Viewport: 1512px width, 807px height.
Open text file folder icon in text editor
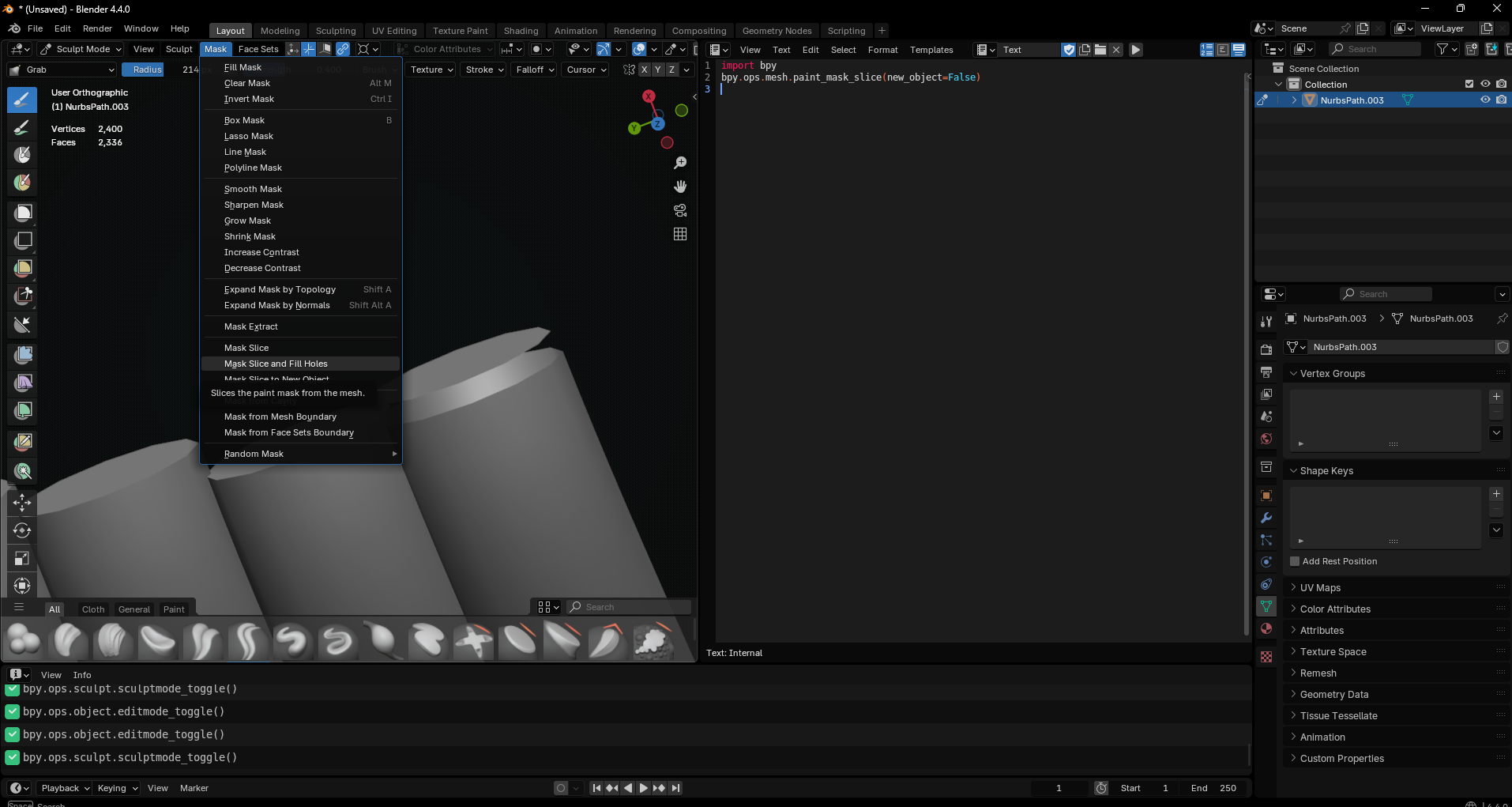point(1100,50)
